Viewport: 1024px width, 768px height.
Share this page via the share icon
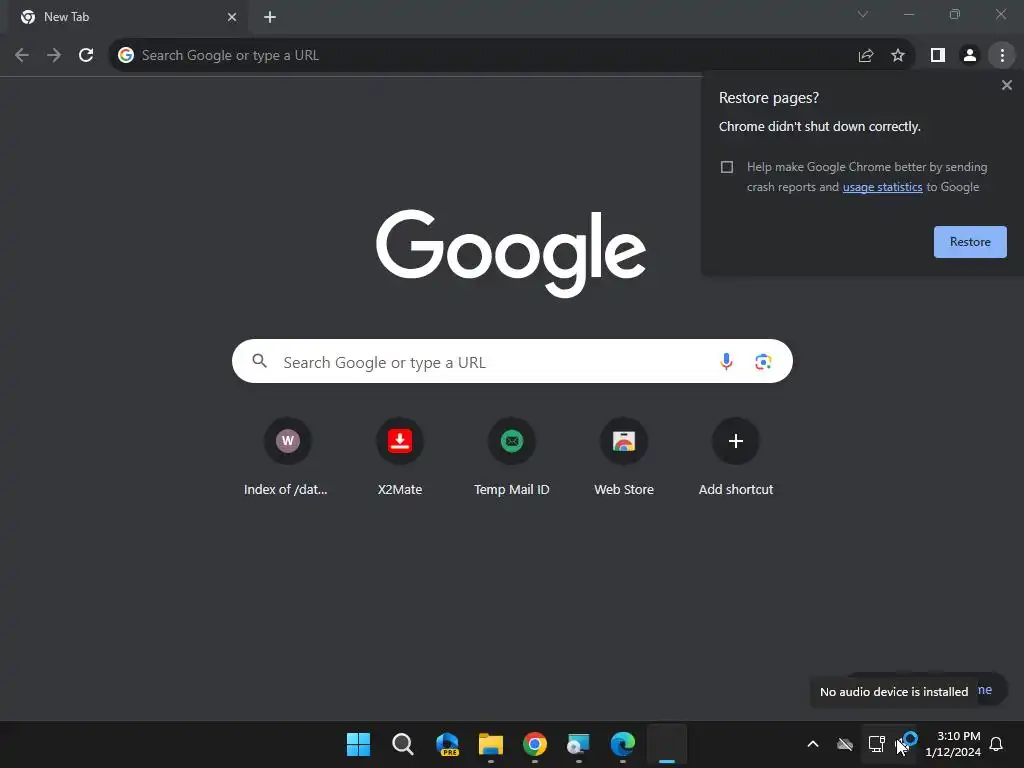866,56
